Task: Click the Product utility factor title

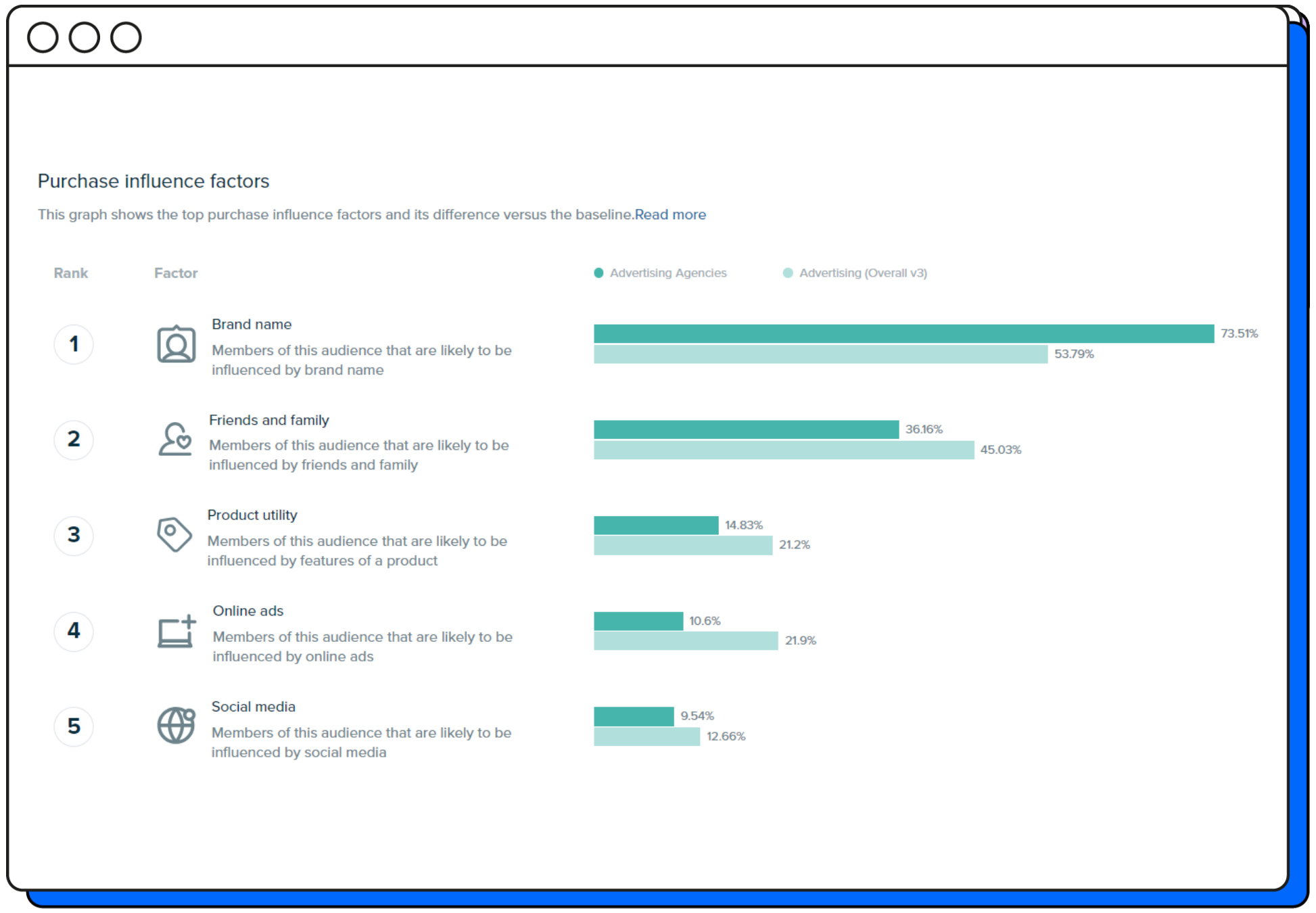Action: pyautogui.click(x=252, y=515)
